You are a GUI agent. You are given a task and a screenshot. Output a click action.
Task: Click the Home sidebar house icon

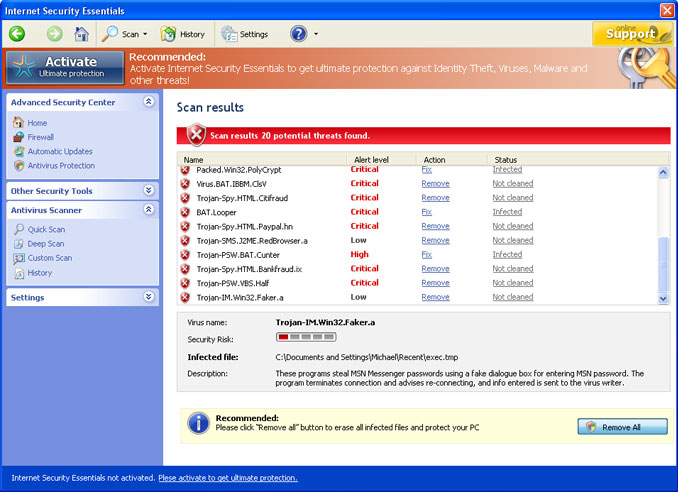coord(19,122)
